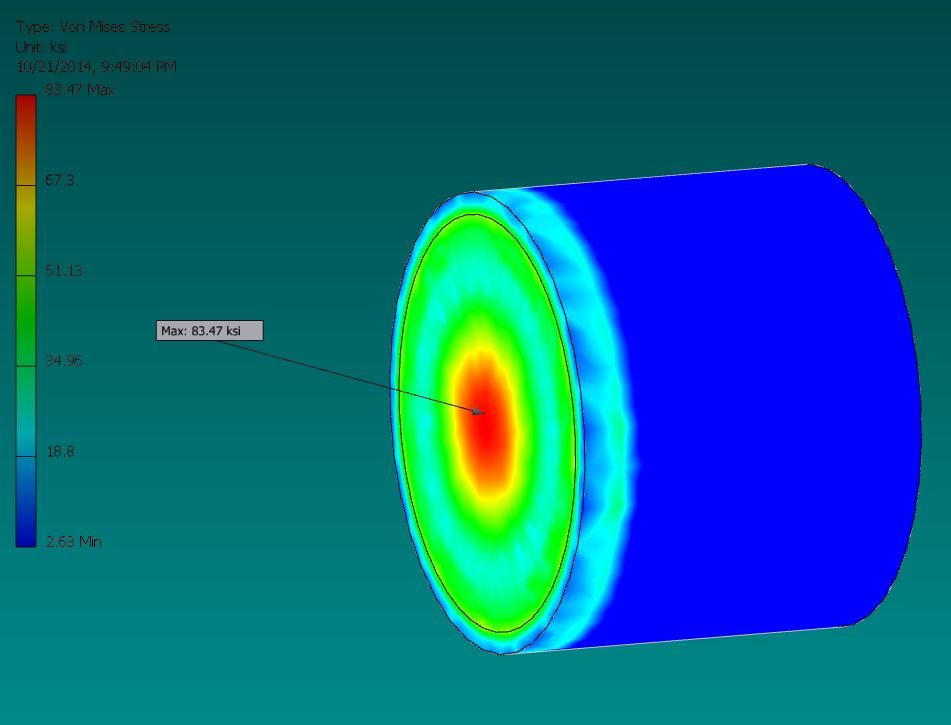Click the 'Type: Von Mises Stress' text
The image size is (951, 725).
click(x=93, y=27)
